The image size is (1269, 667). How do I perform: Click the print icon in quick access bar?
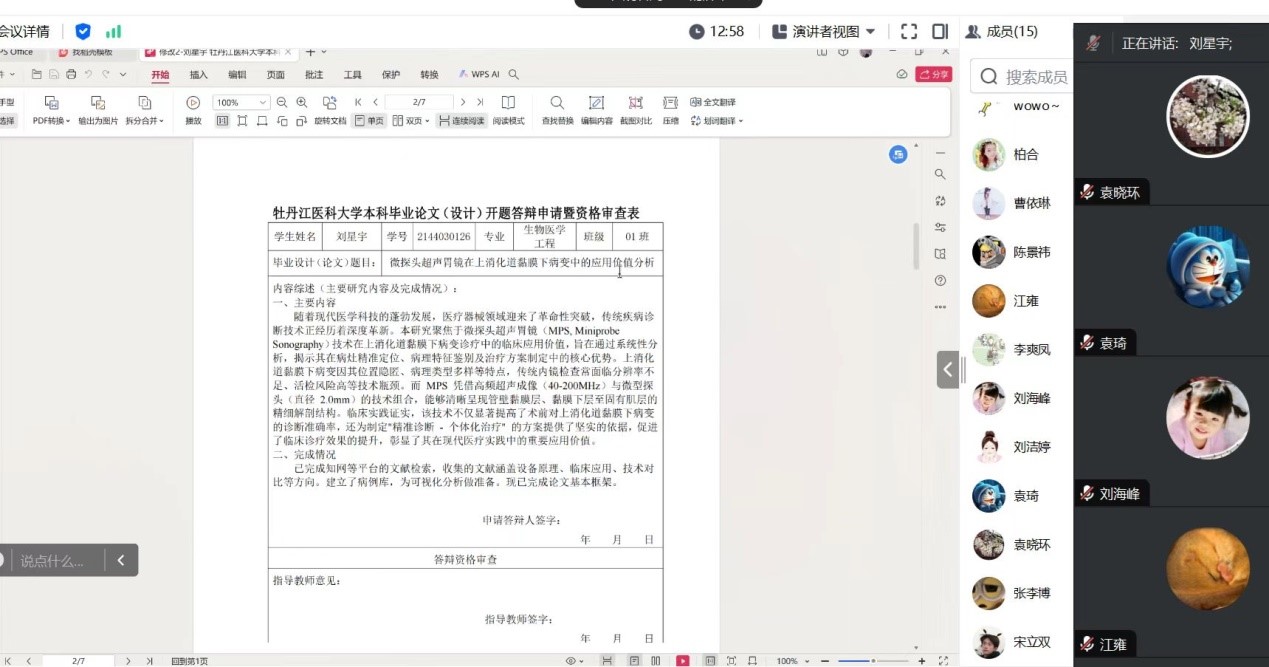tap(71, 74)
